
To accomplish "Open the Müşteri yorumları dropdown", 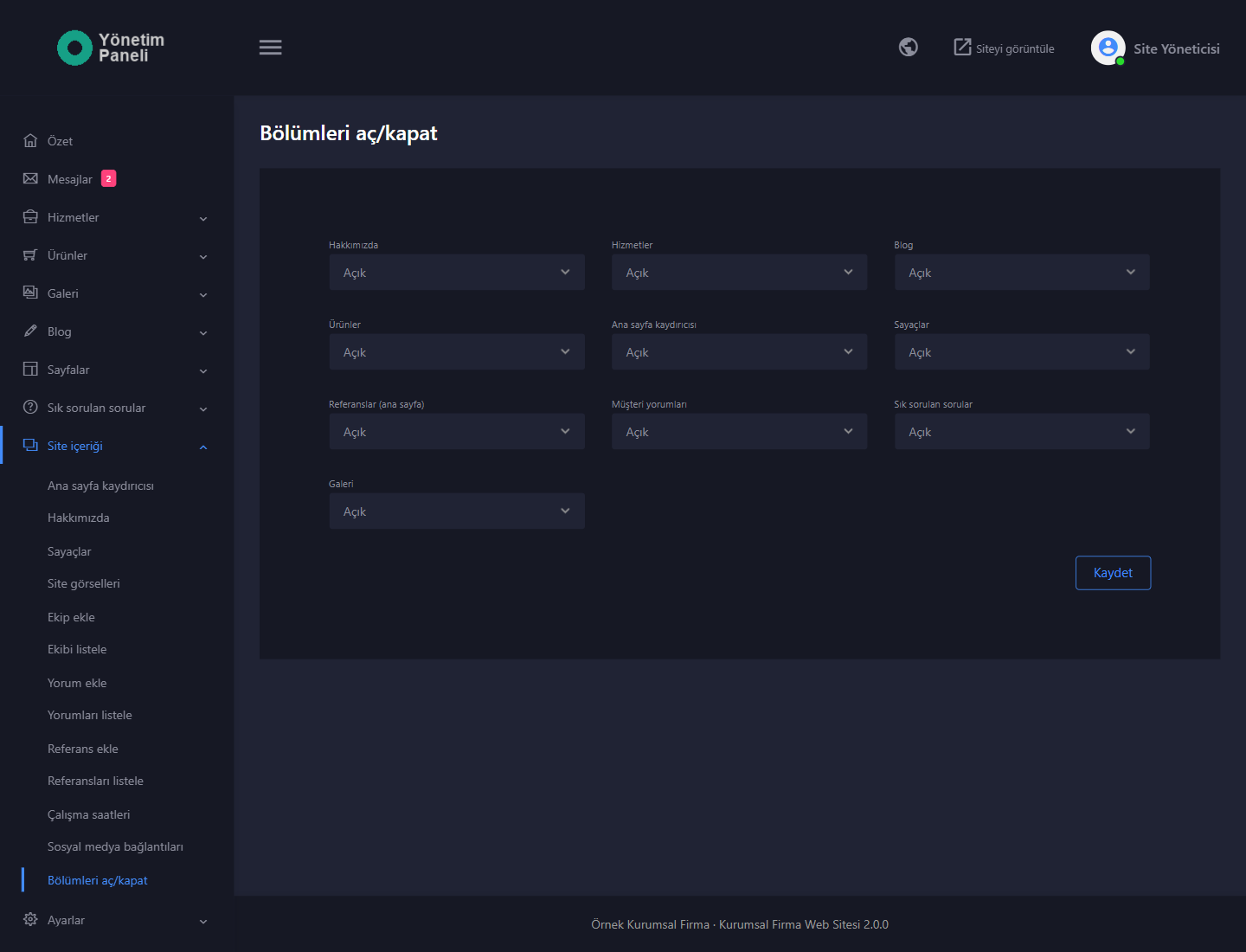I will pyautogui.click(x=739, y=432).
